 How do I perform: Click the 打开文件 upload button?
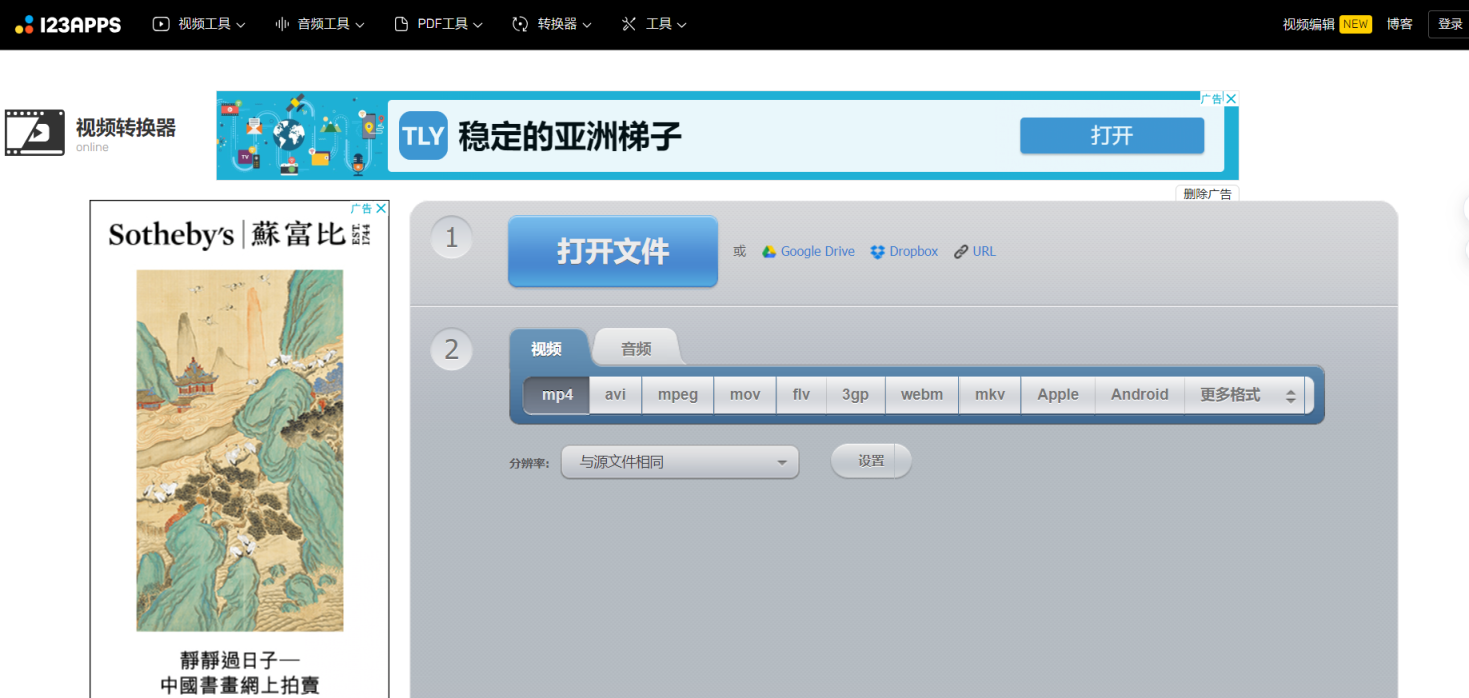pyautogui.click(x=612, y=252)
